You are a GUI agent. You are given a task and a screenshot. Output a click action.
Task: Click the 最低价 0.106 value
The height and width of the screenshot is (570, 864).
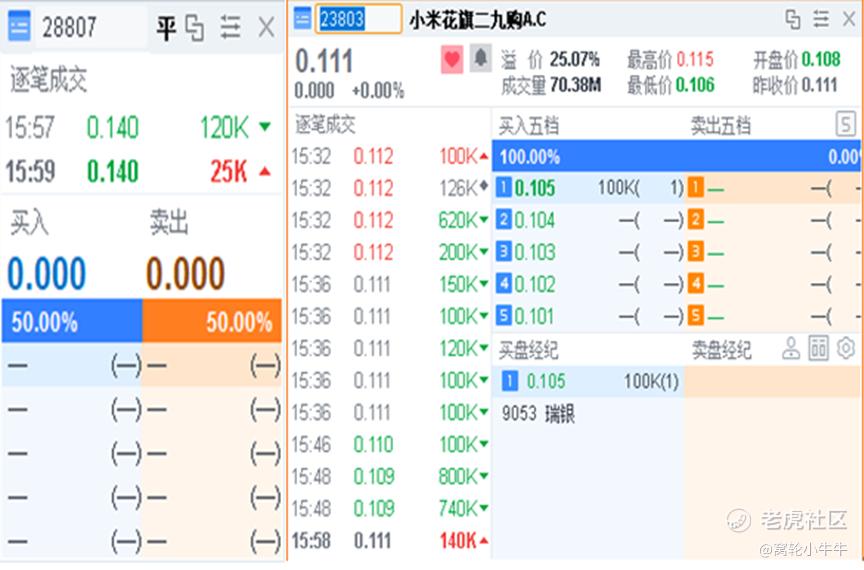pos(695,85)
